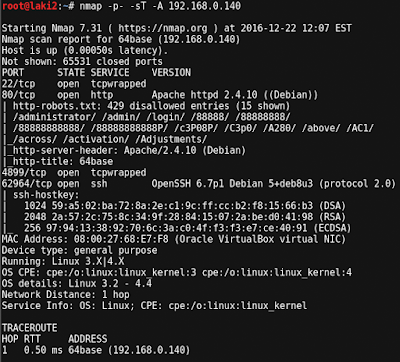Click the TRACEROUTE heading

pos(30,328)
